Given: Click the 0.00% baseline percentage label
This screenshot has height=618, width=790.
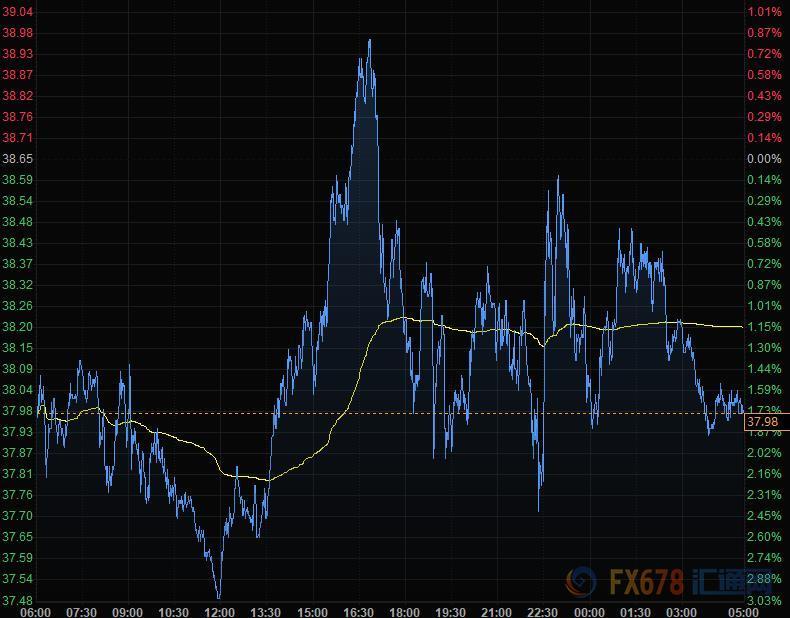Looking at the screenshot, I should pos(764,159).
